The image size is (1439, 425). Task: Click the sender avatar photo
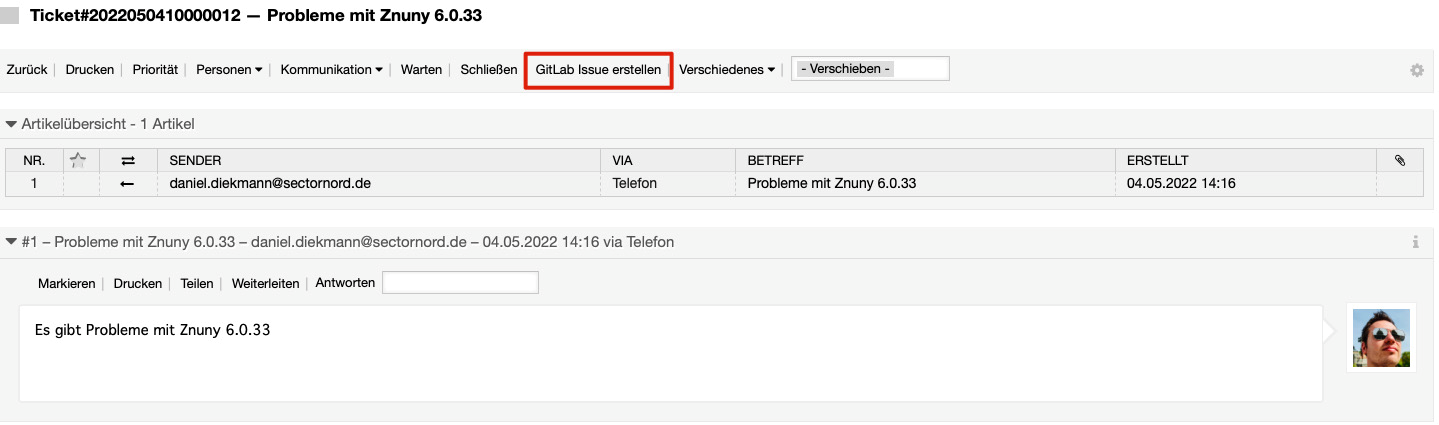pos(1381,338)
